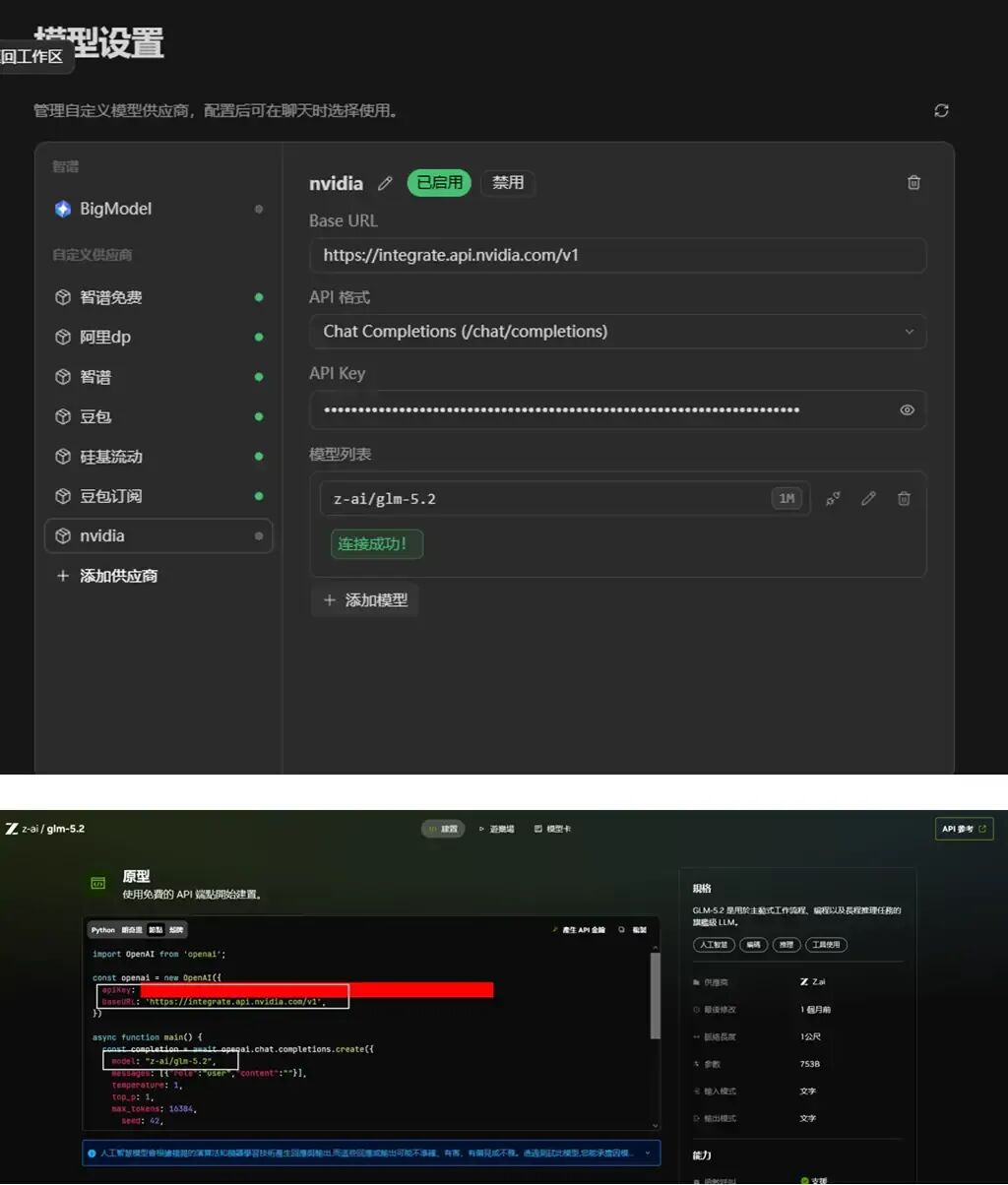Select 智谱 custom provider
The height and width of the screenshot is (1185, 1008).
tap(158, 377)
